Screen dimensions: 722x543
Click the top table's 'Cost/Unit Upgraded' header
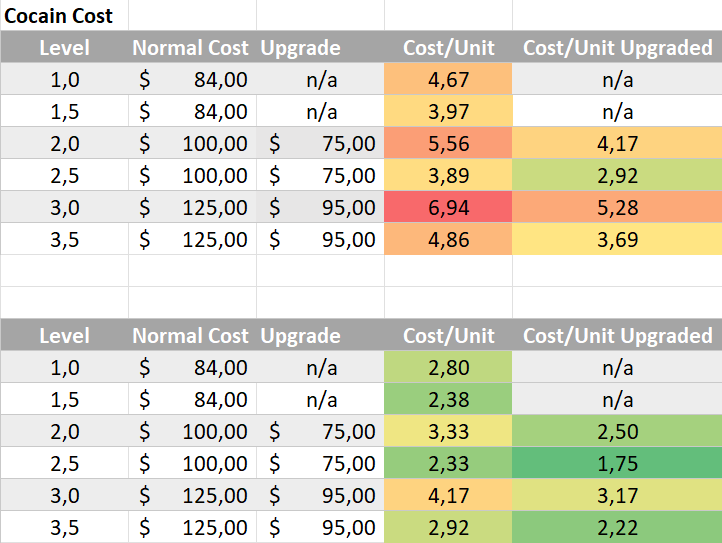(617, 48)
